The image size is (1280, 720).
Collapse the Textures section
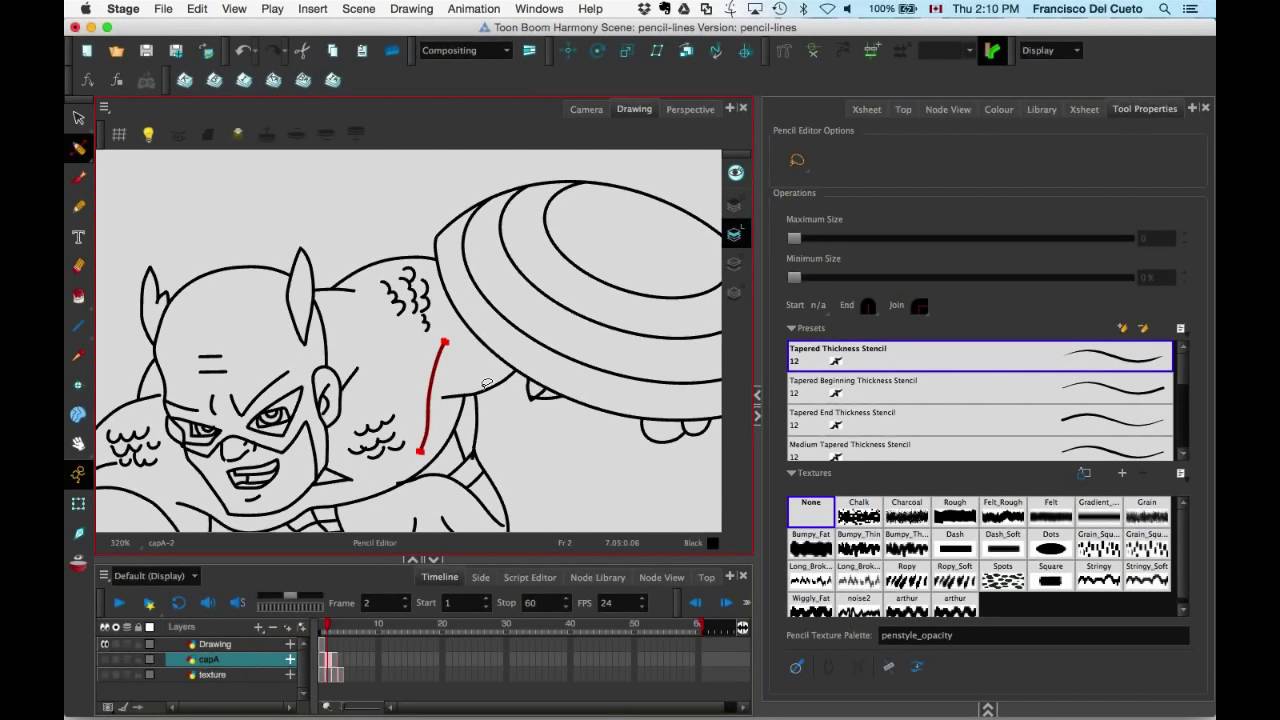point(791,473)
